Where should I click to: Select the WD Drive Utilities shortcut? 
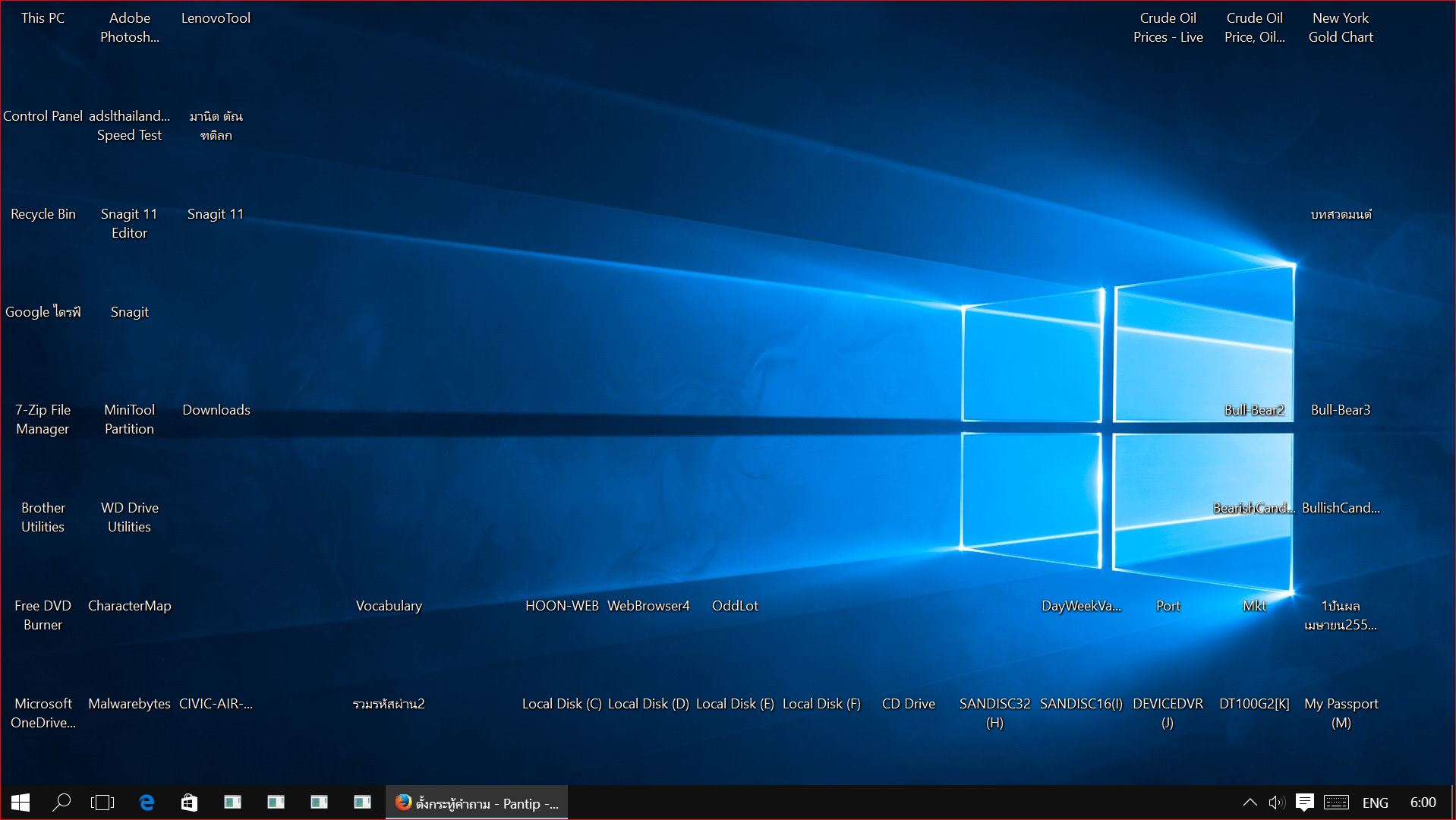pos(130,517)
